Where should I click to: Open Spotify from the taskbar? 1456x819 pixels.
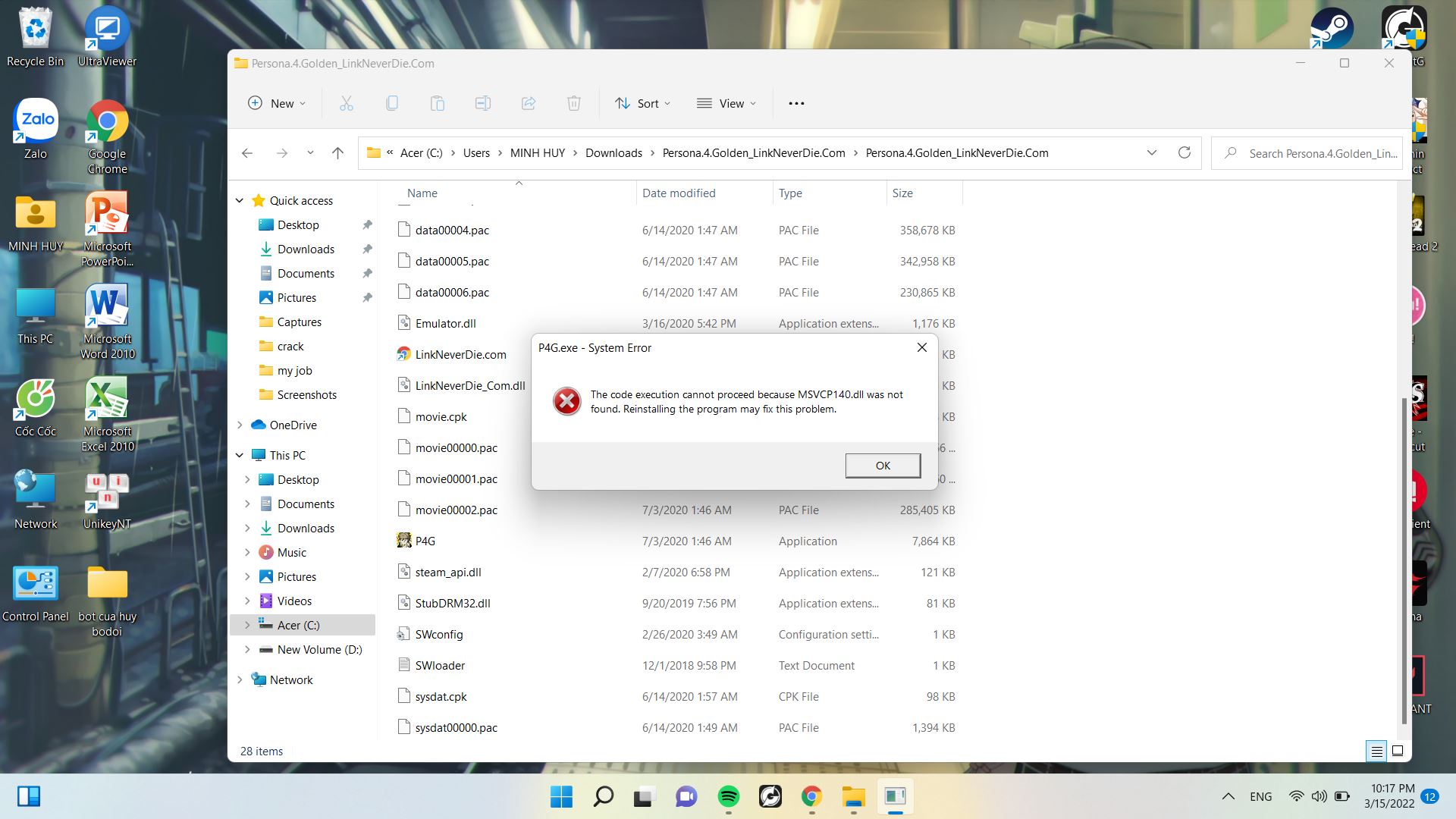[x=728, y=796]
